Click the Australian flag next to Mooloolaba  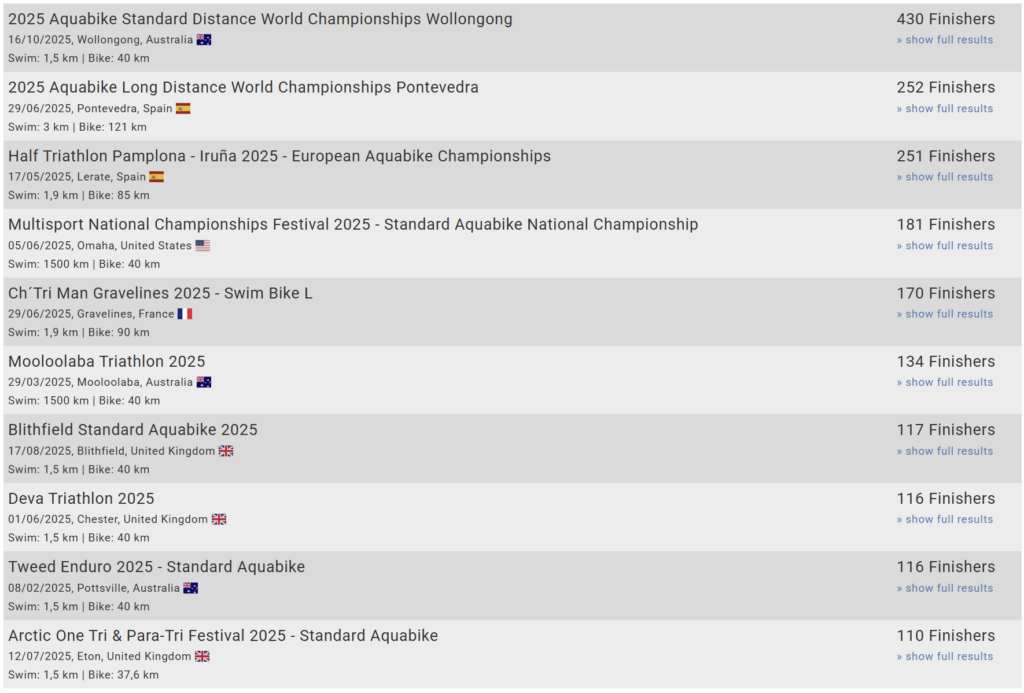pos(202,382)
